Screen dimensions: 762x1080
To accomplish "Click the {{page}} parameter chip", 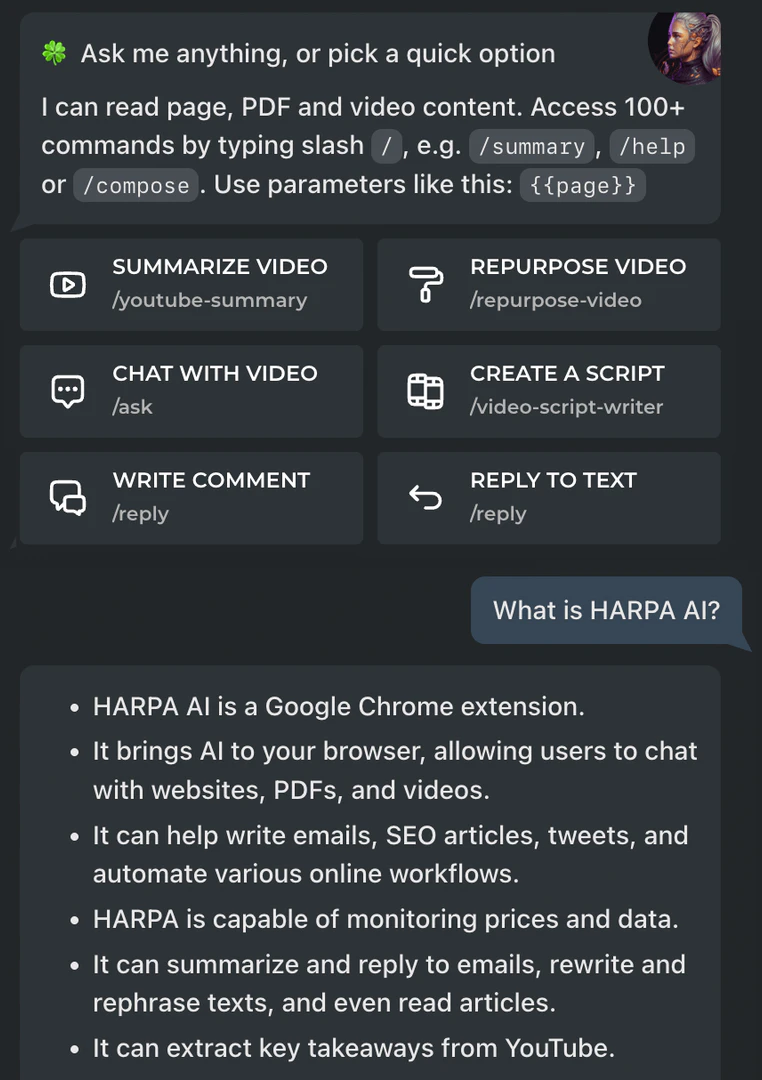I will [582, 185].
